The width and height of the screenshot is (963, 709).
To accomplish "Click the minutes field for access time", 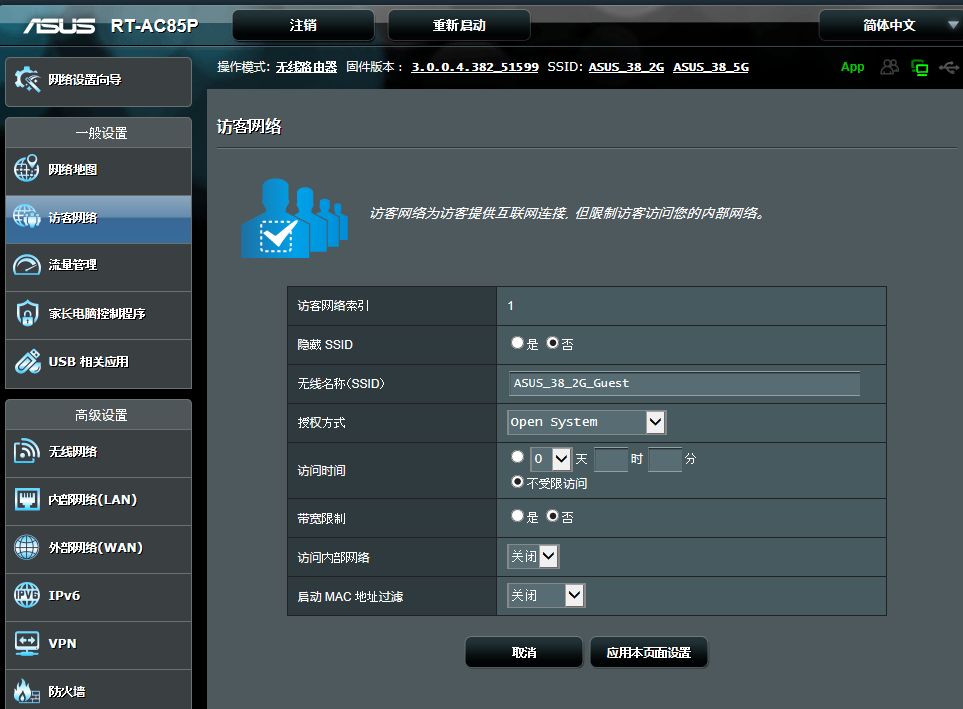I will (x=665, y=459).
